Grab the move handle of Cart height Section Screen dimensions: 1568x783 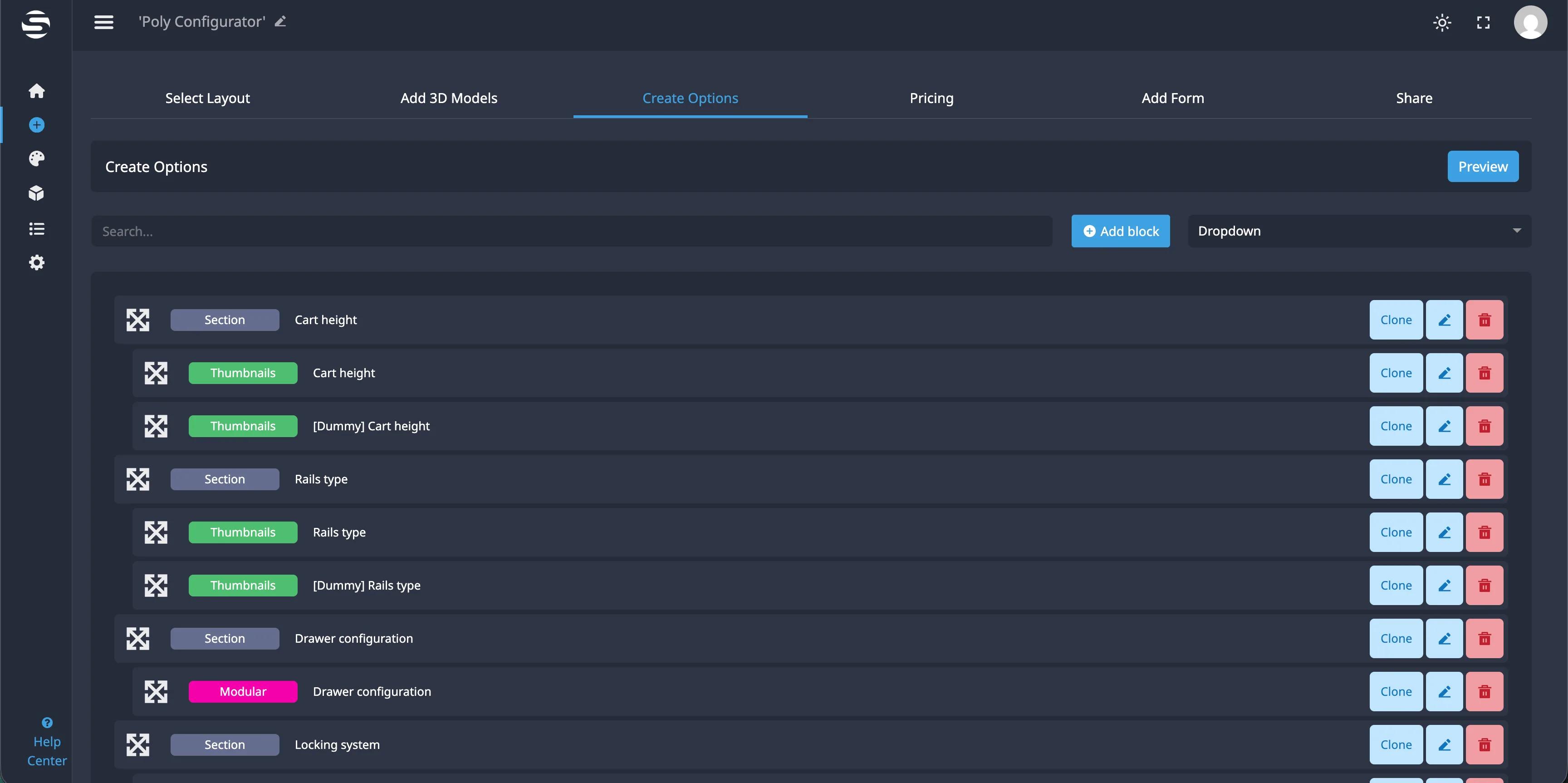[x=137, y=320]
